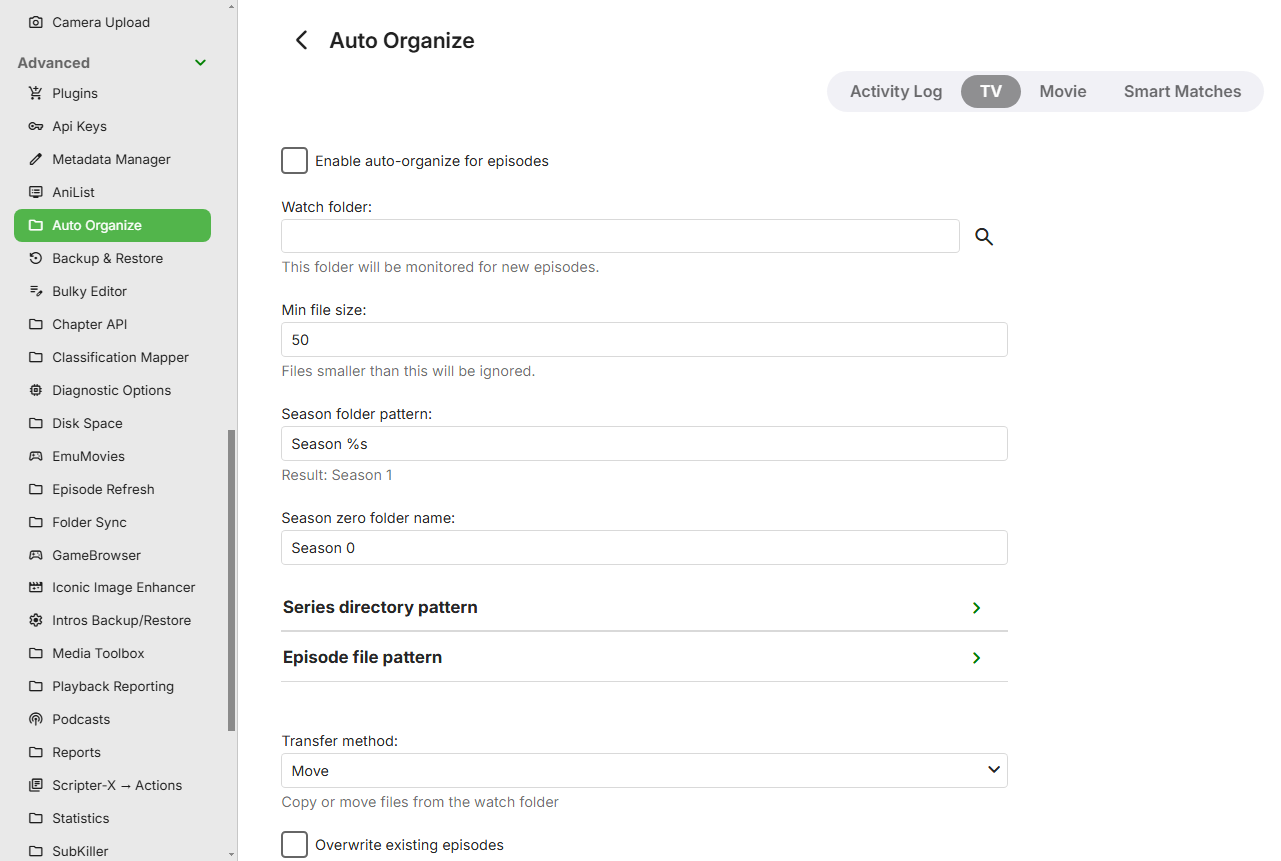Click the Diagnostic Options chip icon
Image resolution: width=1281 pixels, height=861 pixels.
click(36, 390)
